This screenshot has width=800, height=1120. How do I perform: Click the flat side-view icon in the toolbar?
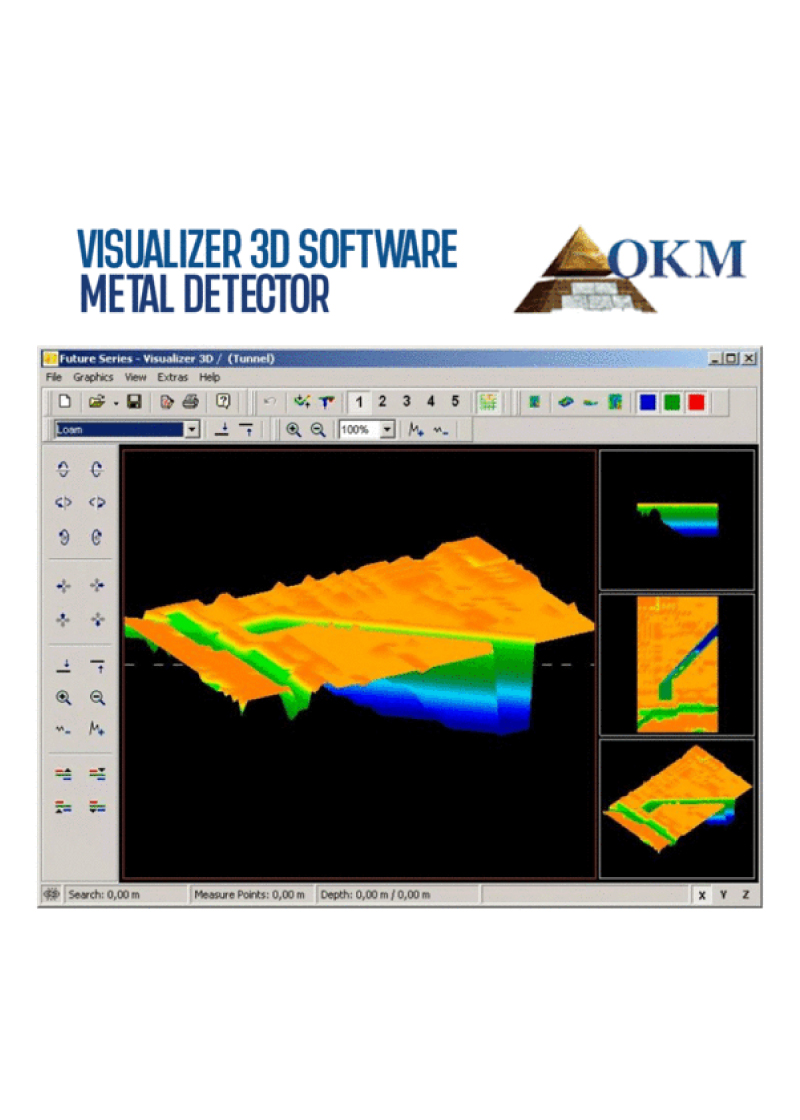point(590,403)
